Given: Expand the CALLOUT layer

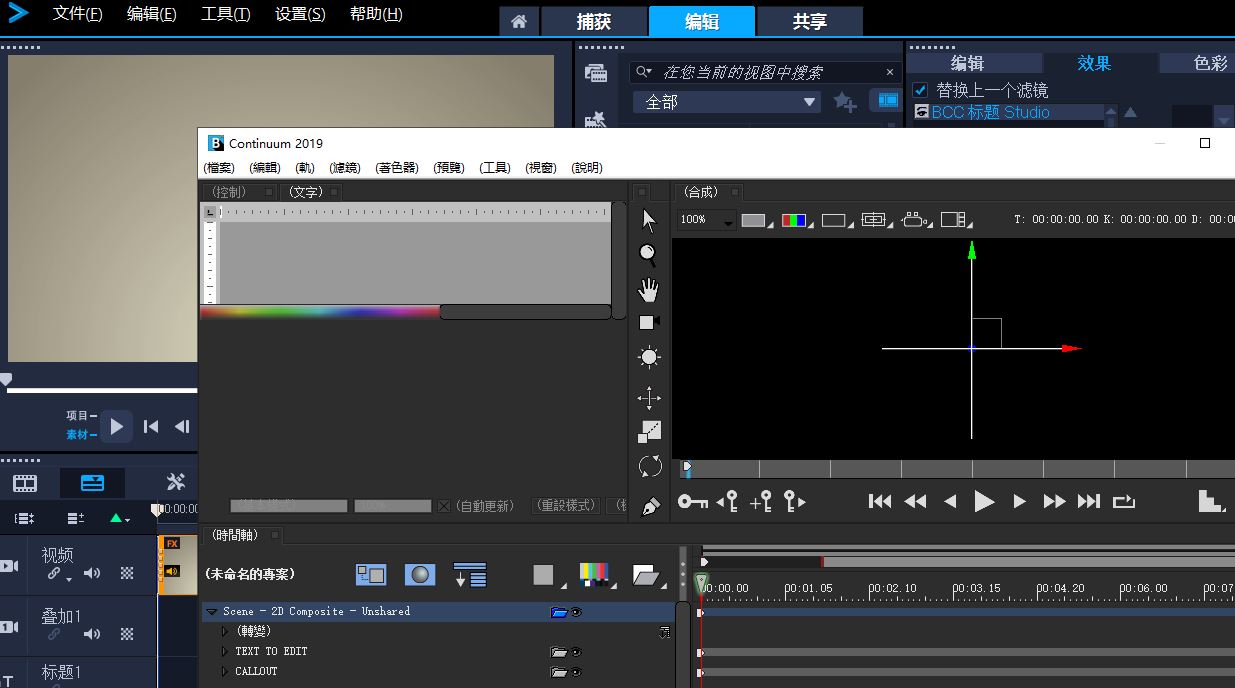Looking at the screenshot, I should tap(225, 672).
